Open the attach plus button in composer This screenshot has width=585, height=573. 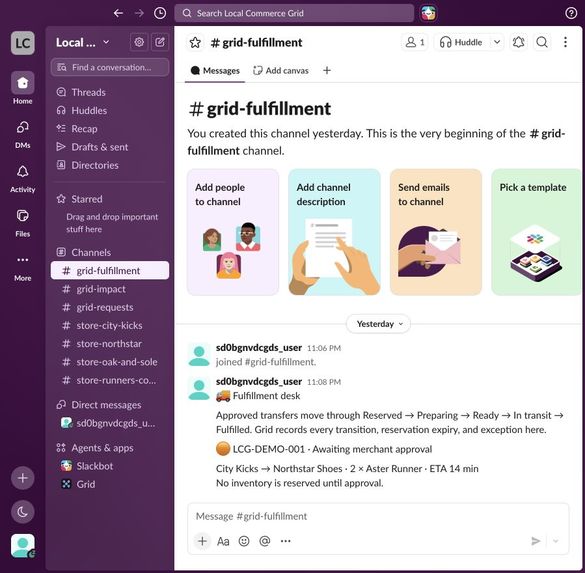point(202,541)
